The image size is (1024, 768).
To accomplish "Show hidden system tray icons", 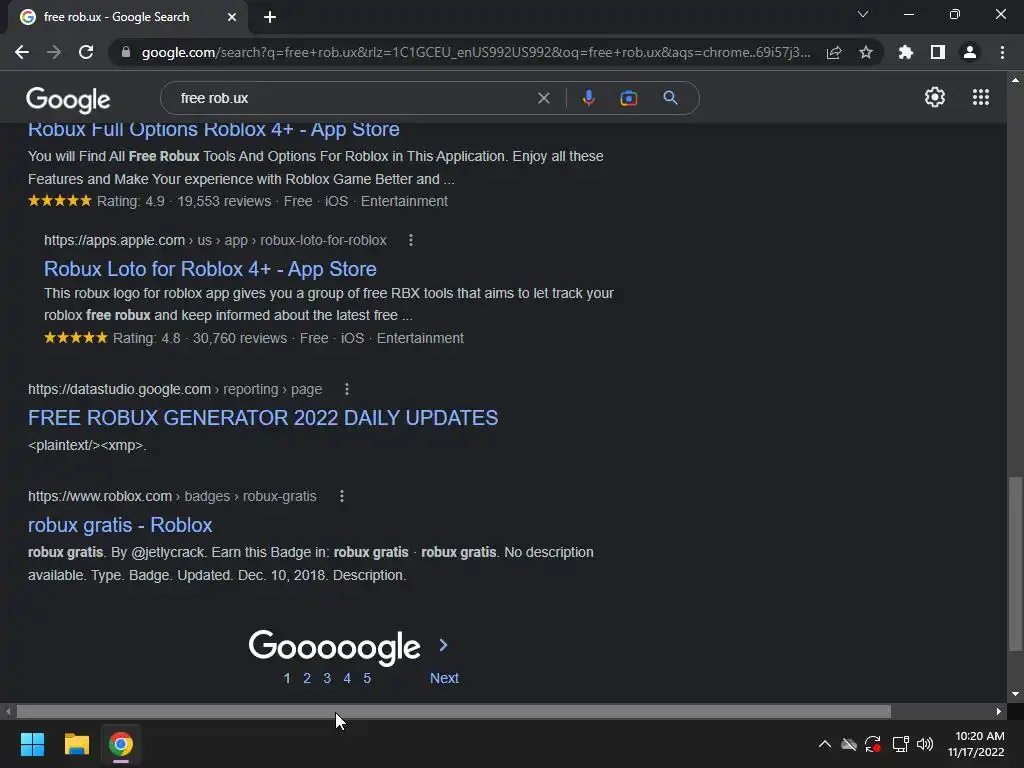I will point(825,744).
